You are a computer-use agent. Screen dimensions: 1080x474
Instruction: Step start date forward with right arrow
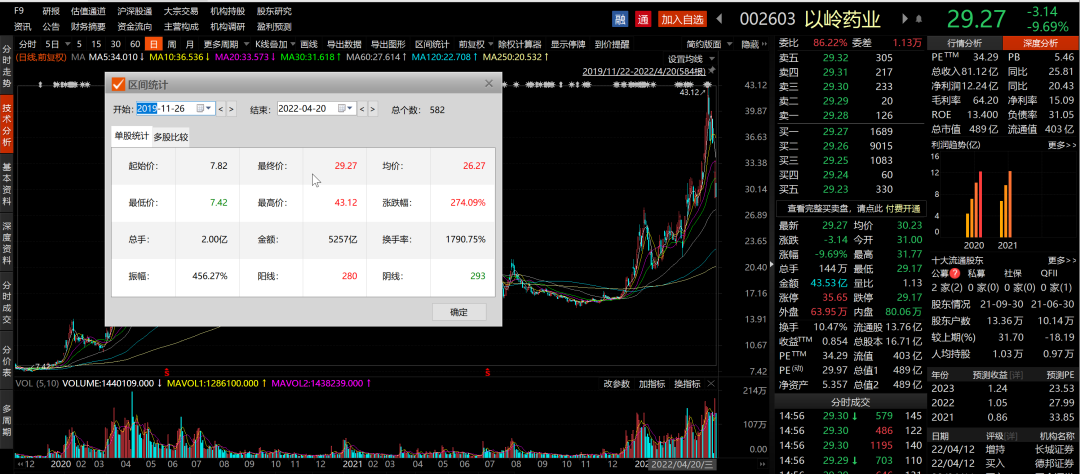coord(231,109)
